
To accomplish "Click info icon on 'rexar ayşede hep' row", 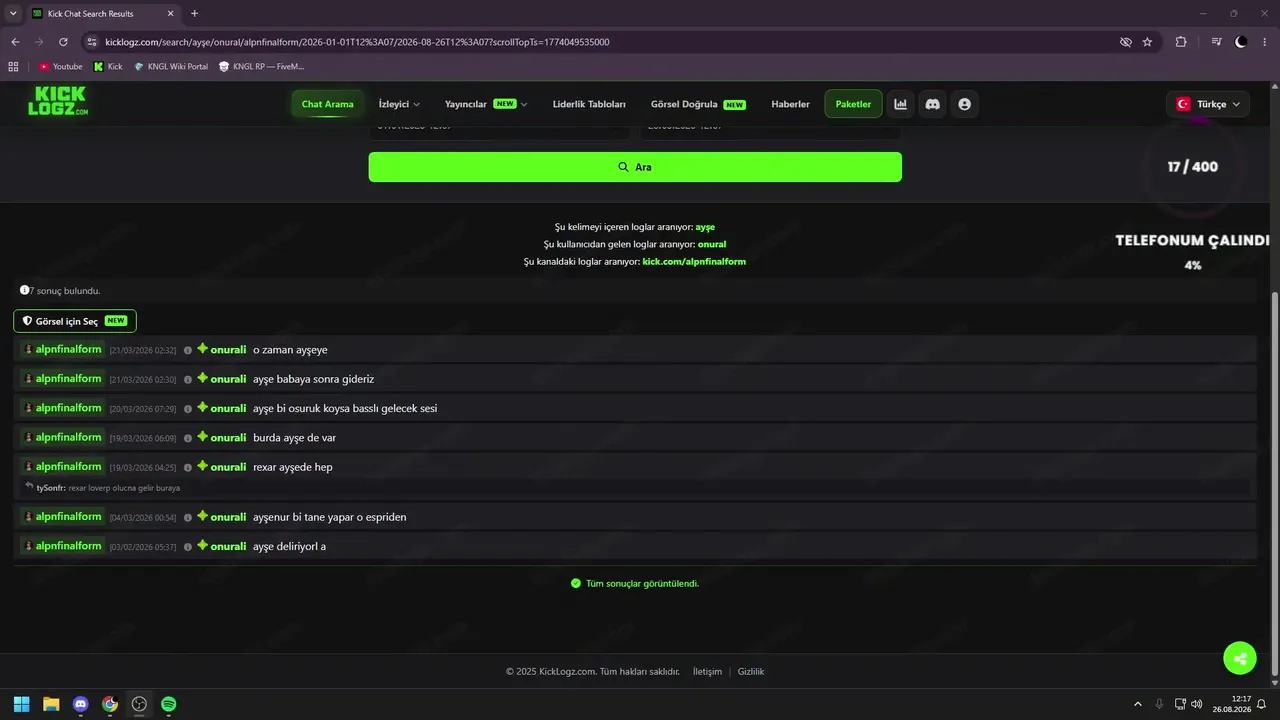I will [x=187, y=467].
